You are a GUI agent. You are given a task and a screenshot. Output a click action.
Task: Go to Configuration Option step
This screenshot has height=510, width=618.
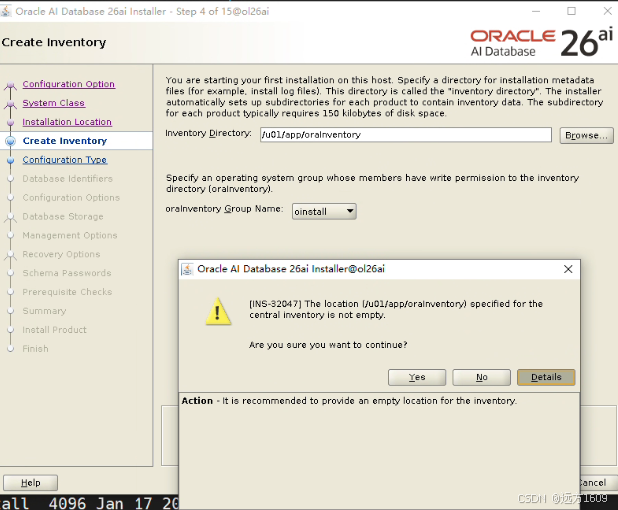click(x=69, y=84)
